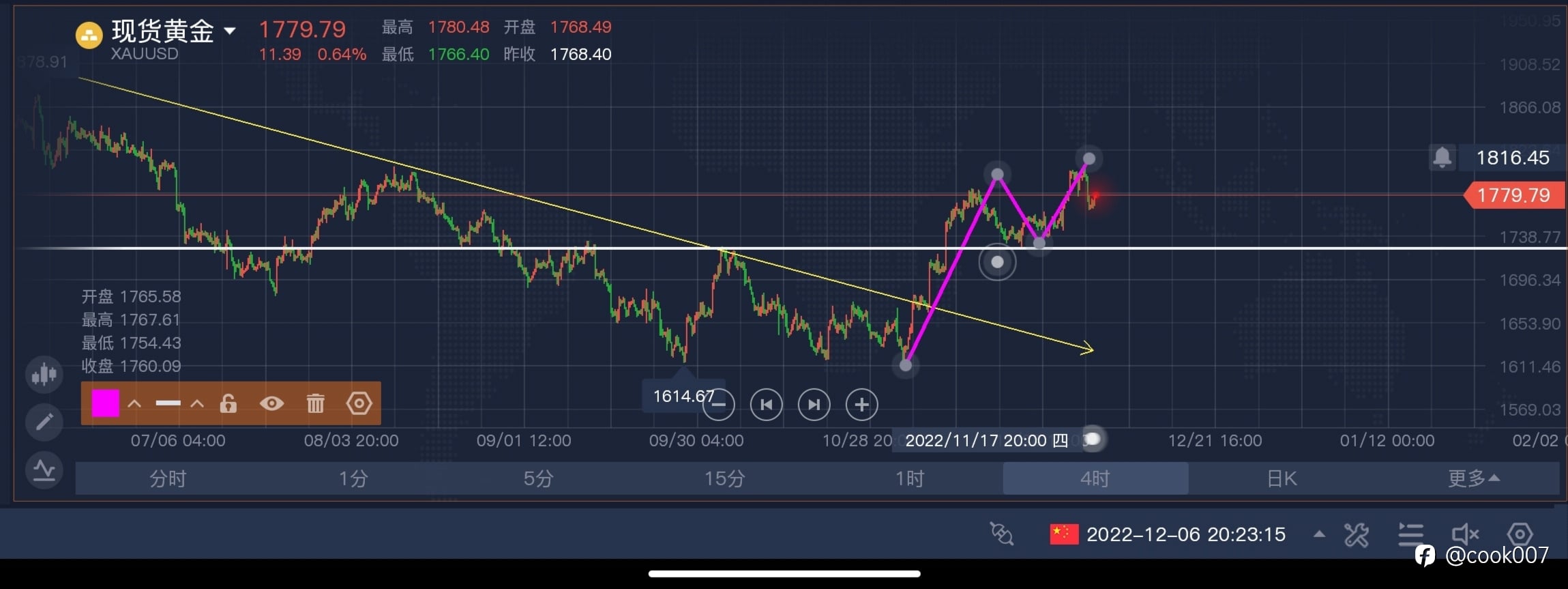Open the 现货黄金 symbol dropdown arrow
This screenshot has height=589, width=1568.
[230, 31]
